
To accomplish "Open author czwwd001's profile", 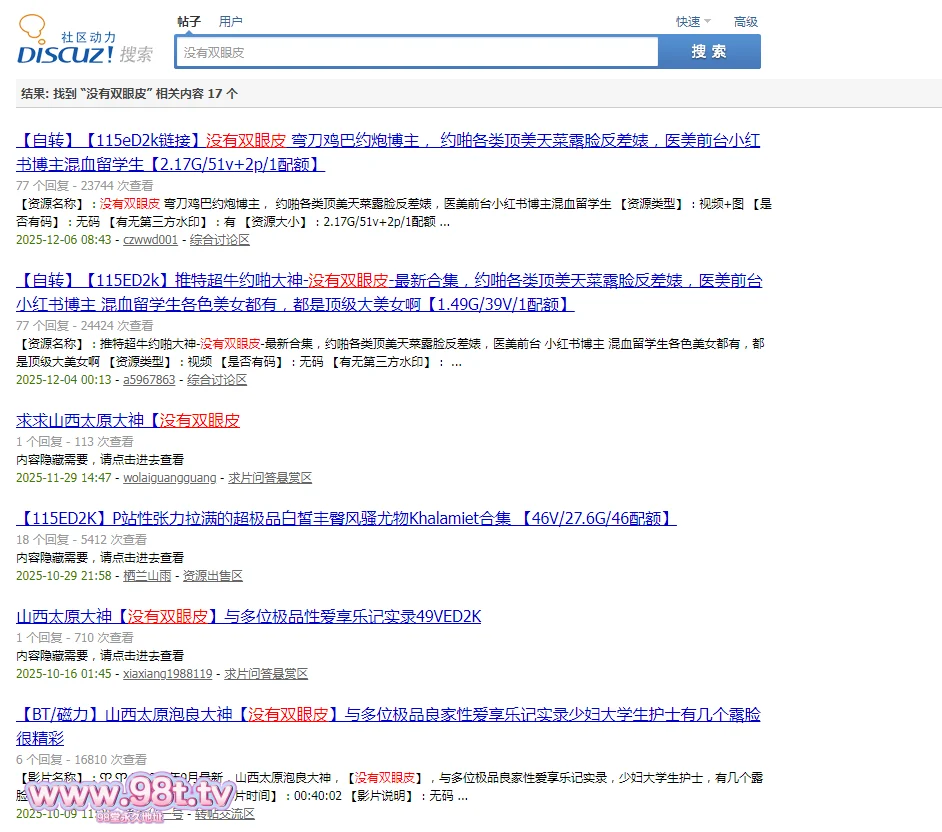I will pos(150,240).
